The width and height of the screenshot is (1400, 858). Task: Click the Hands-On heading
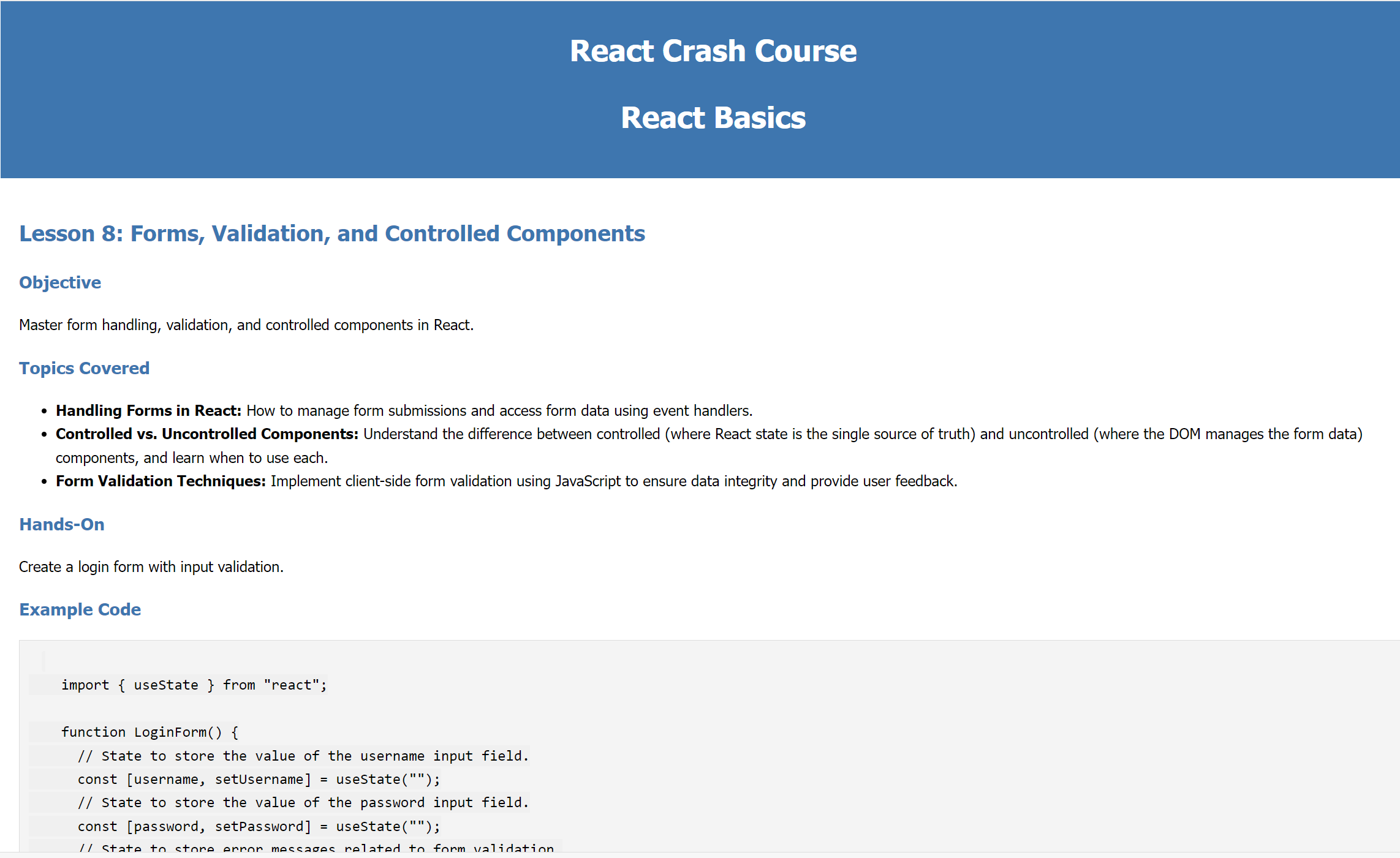(x=61, y=524)
